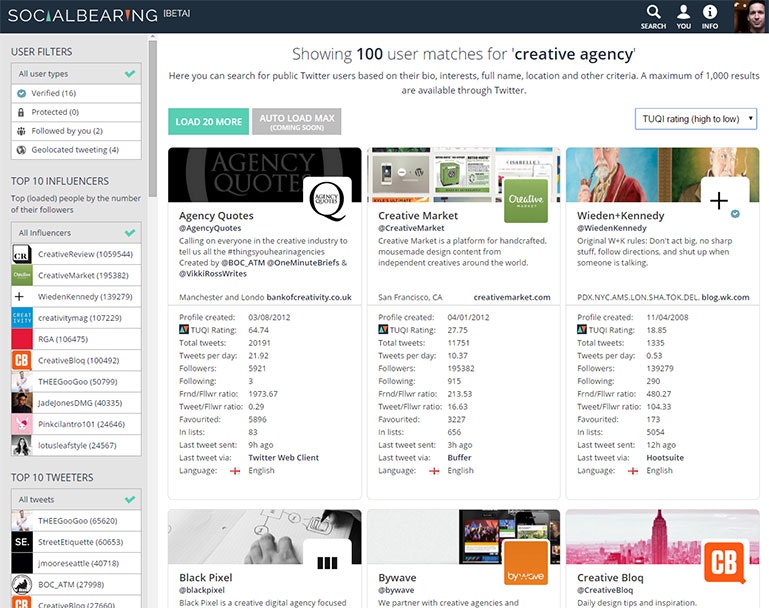Click the Agency Quotes Q profile logo

pyautogui.click(x=327, y=200)
